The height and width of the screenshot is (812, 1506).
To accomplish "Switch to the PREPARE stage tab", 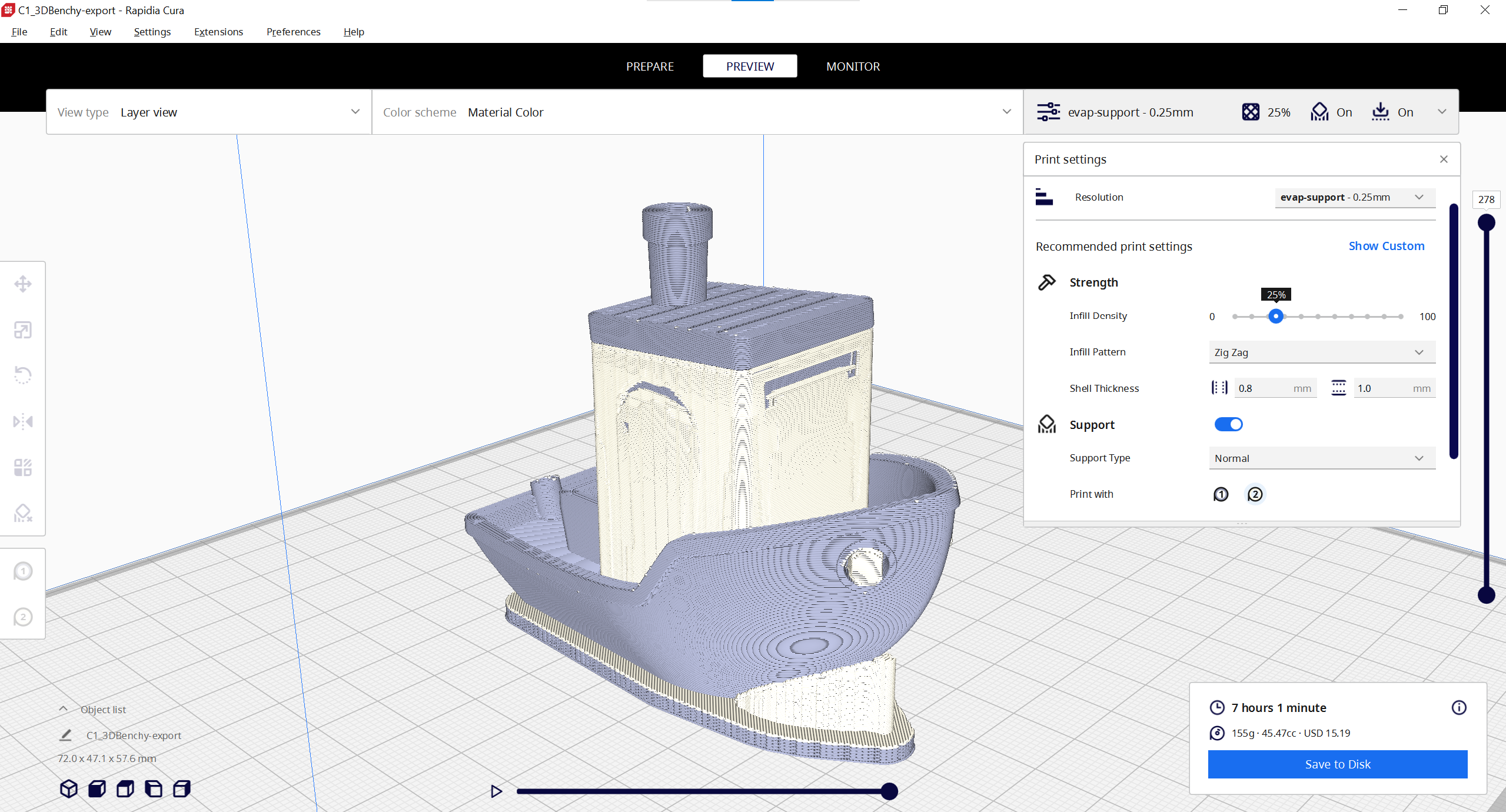I will (x=650, y=66).
